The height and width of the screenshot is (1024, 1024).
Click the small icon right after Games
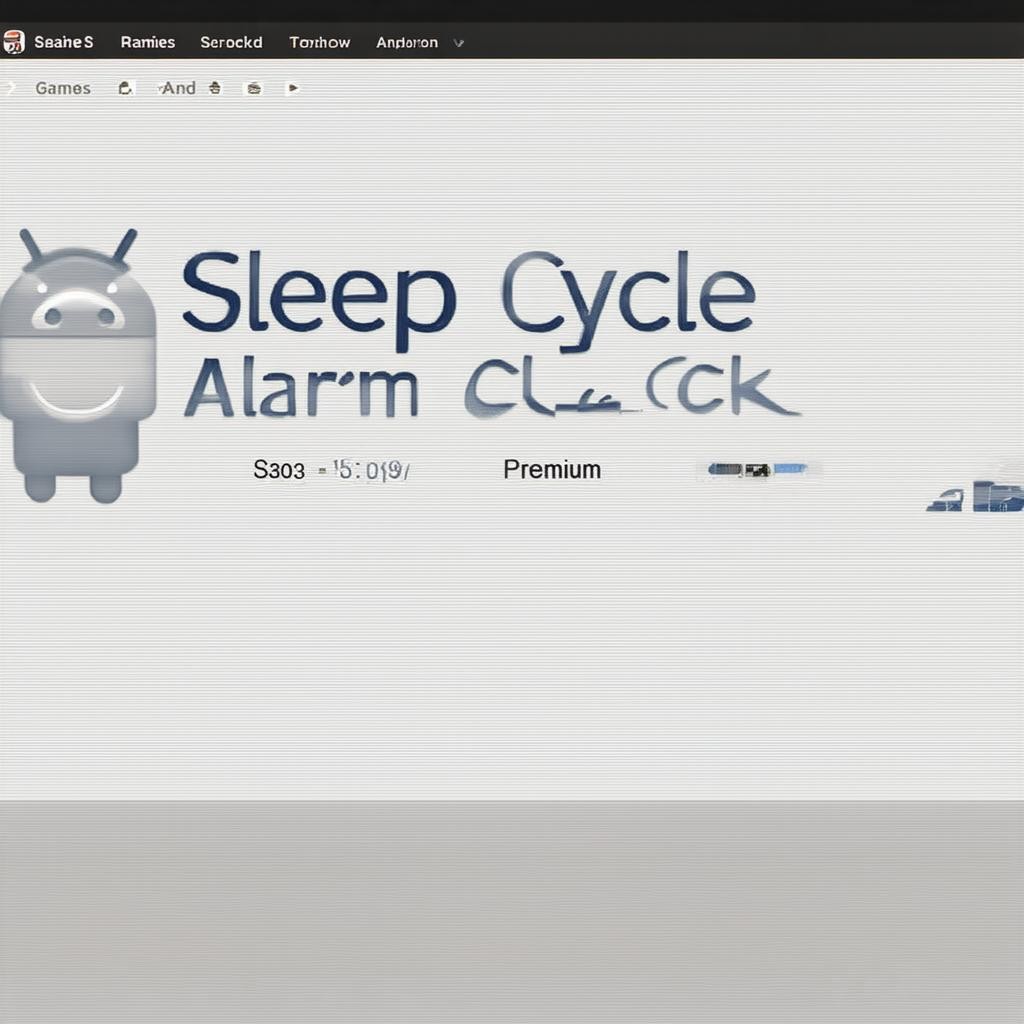(x=125, y=88)
